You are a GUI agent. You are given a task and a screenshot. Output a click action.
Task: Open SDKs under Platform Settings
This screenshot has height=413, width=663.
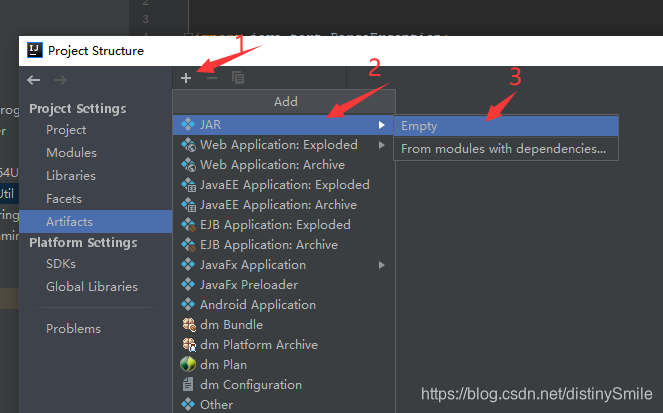click(x=61, y=264)
